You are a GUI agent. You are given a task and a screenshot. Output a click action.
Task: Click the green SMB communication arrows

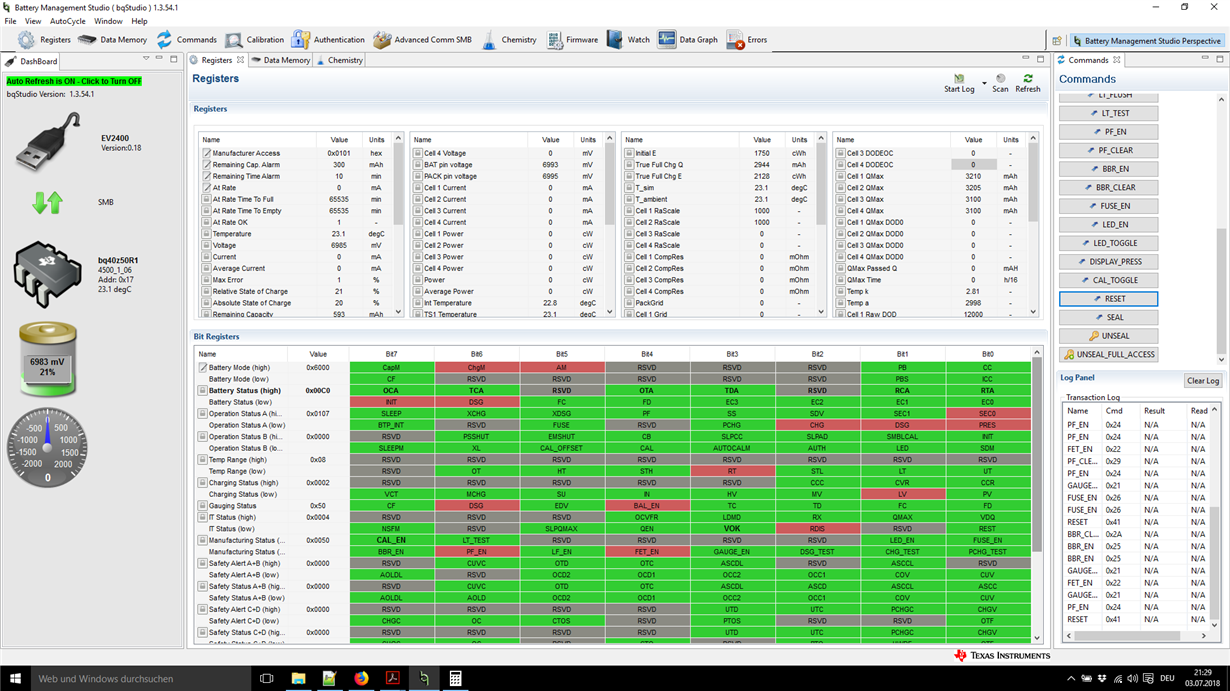click(x=47, y=202)
